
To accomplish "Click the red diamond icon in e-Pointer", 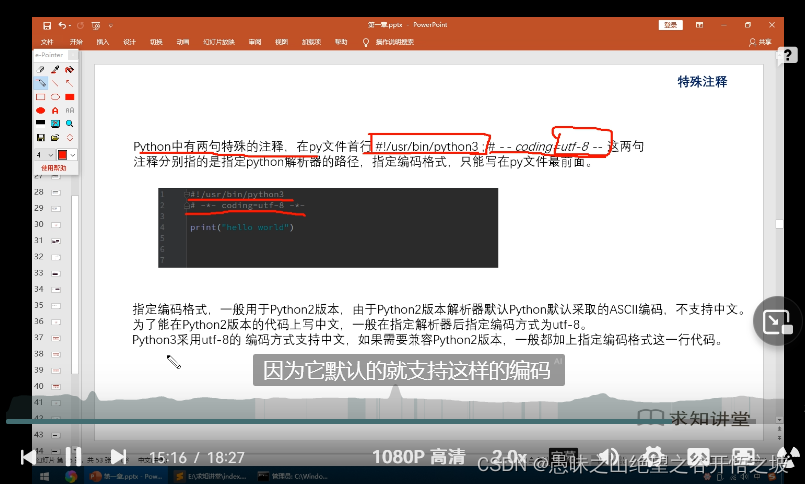I will coord(69,138).
